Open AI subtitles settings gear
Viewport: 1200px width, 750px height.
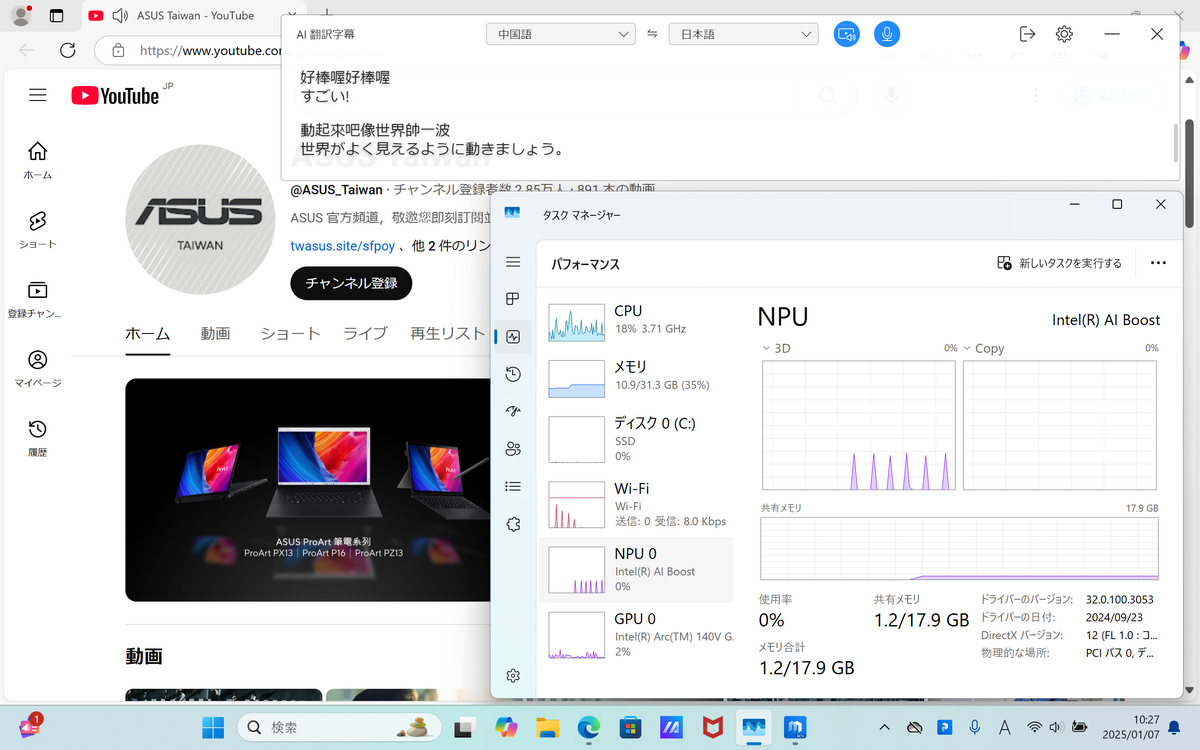click(1064, 34)
